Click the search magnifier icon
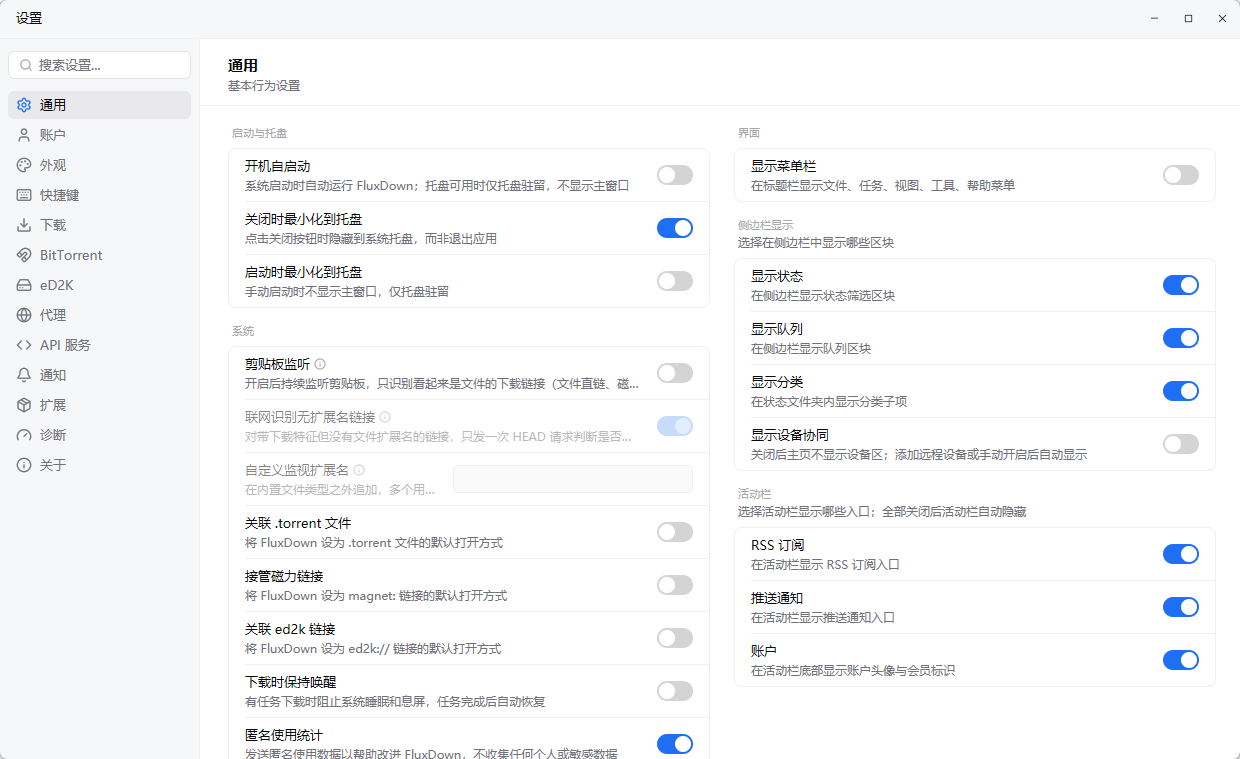The width and height of the screenshot is (1240, 759). tap(26, 65)
